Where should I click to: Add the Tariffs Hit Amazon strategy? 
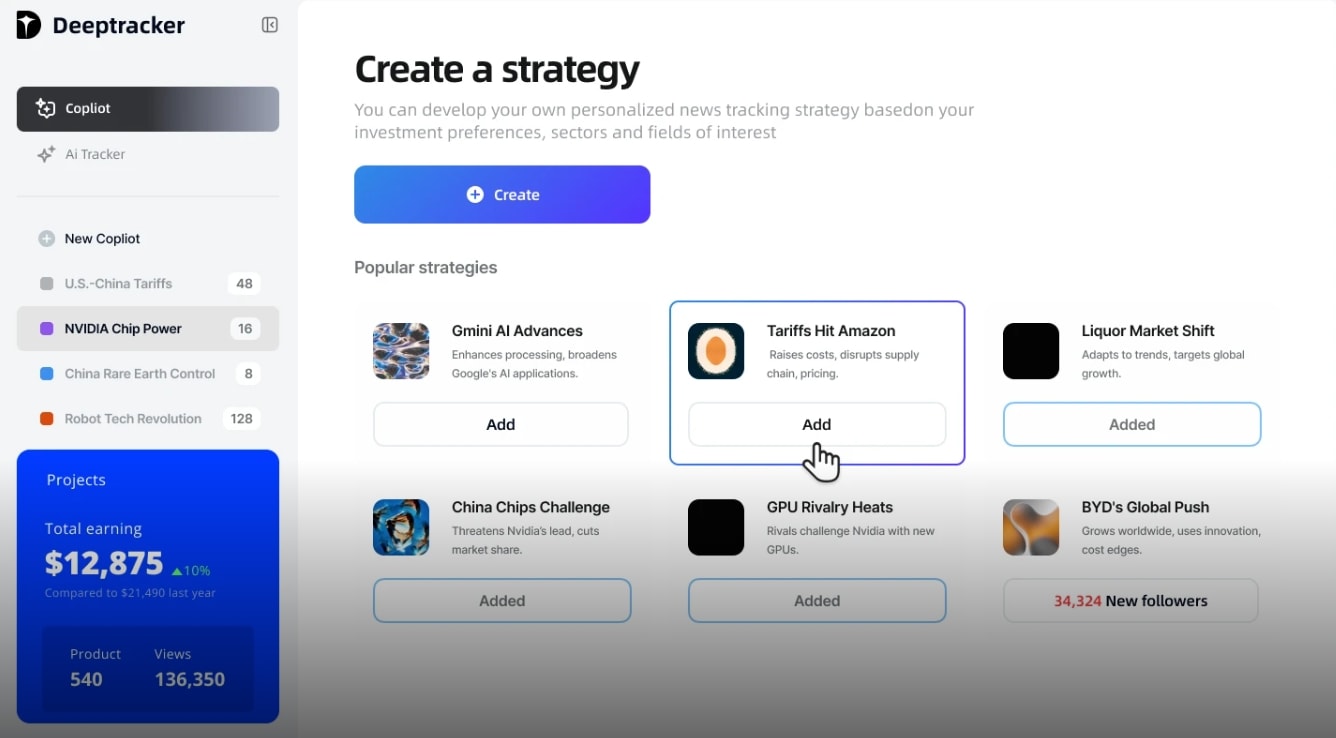coord(817,424)
